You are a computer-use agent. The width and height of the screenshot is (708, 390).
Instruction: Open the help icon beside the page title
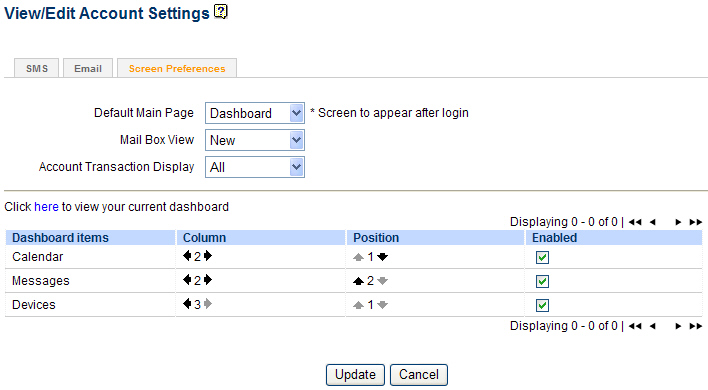[x=220, y=11]
